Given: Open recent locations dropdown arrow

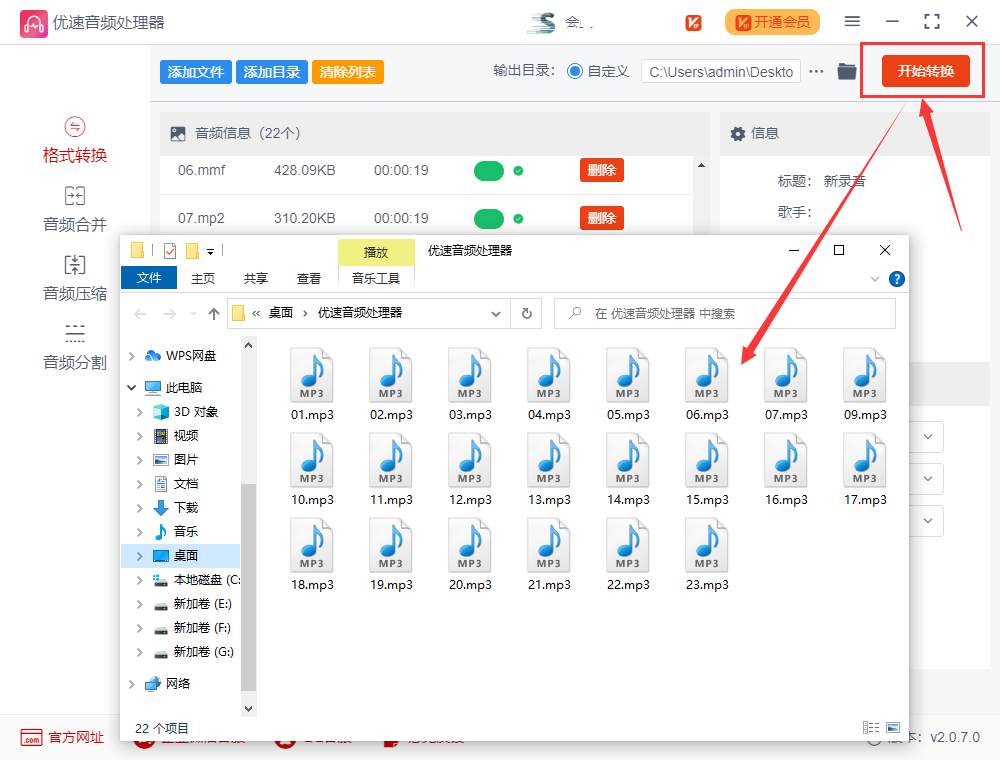Looking at the screenshot, I should tap(193, 314).
